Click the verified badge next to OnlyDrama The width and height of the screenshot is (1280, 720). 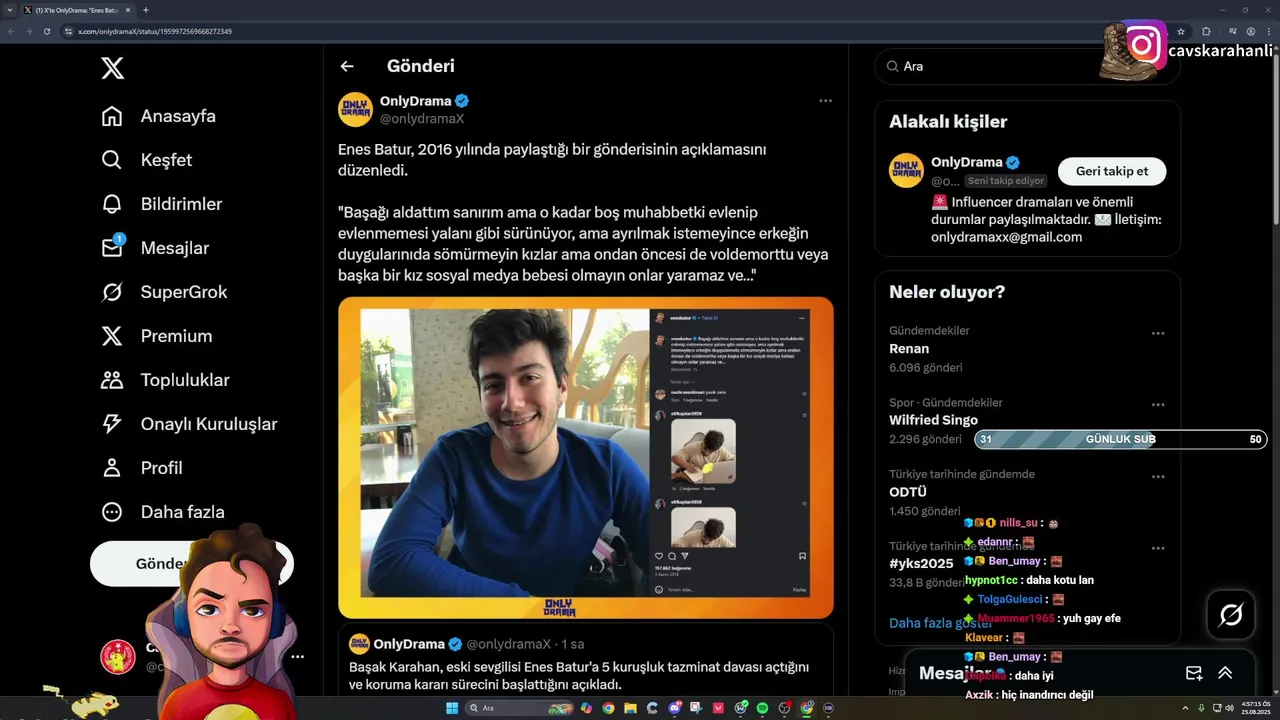(462, 101)
